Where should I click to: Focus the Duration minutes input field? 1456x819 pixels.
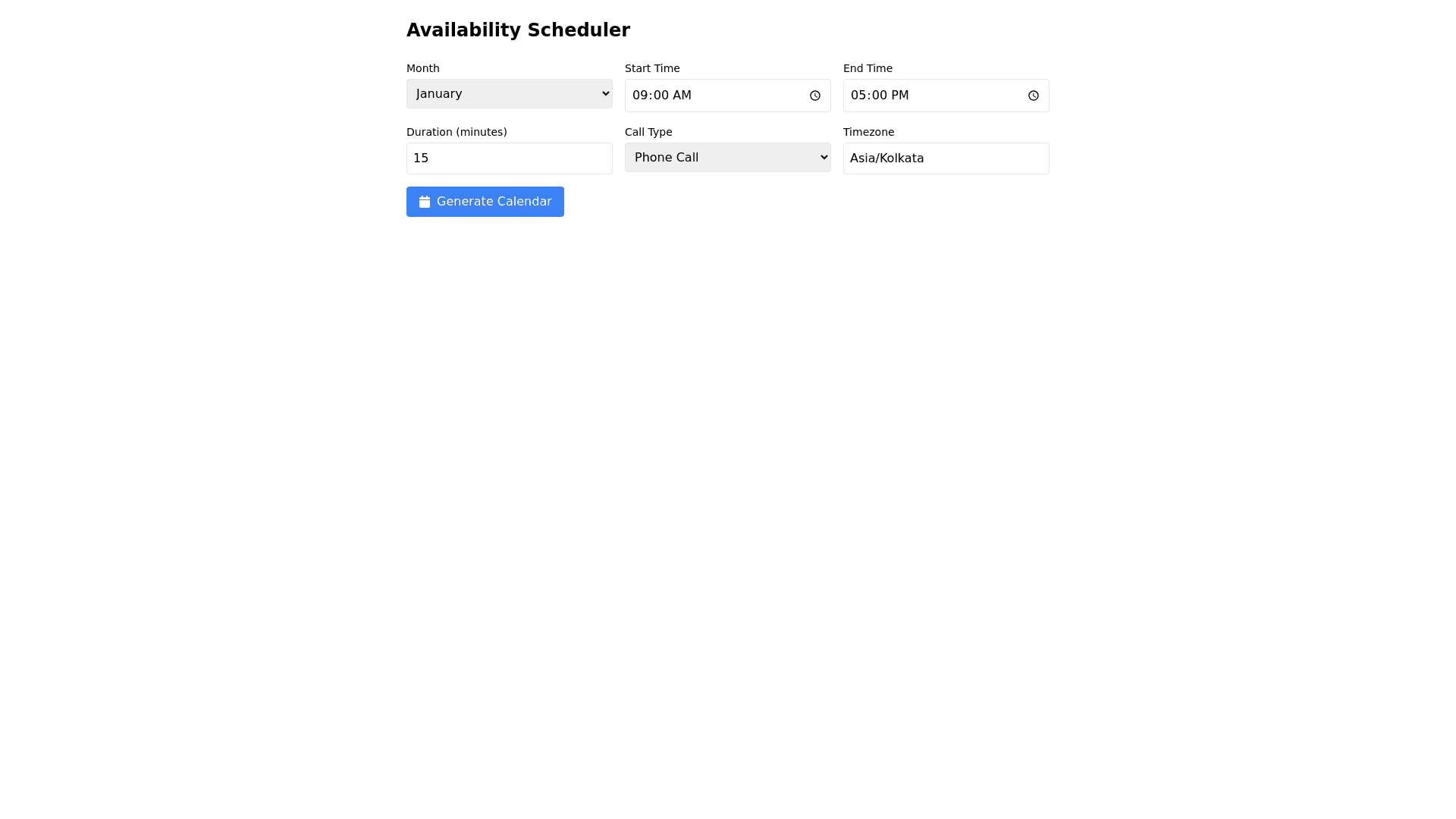tap(509, 158)
